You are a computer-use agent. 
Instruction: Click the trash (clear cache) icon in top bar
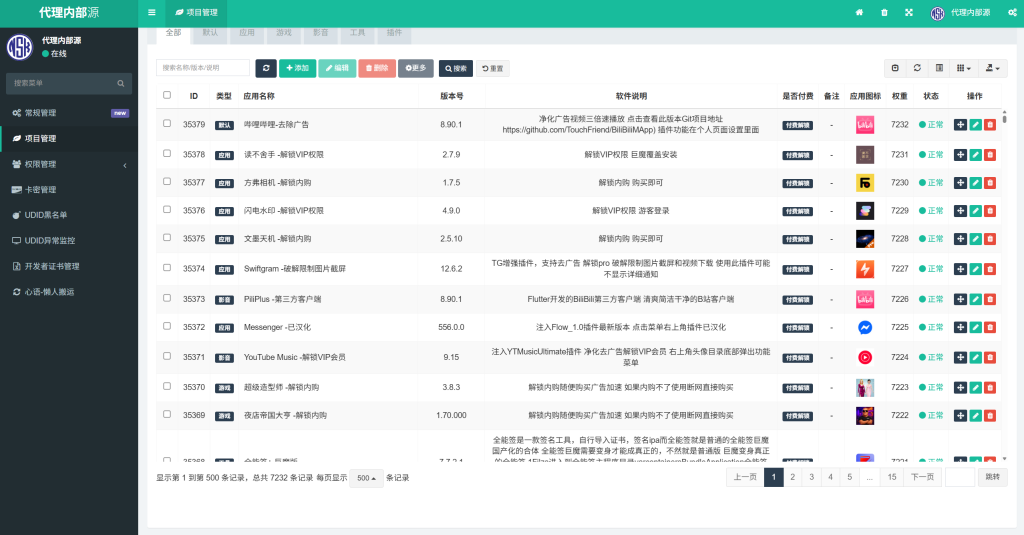884,12
